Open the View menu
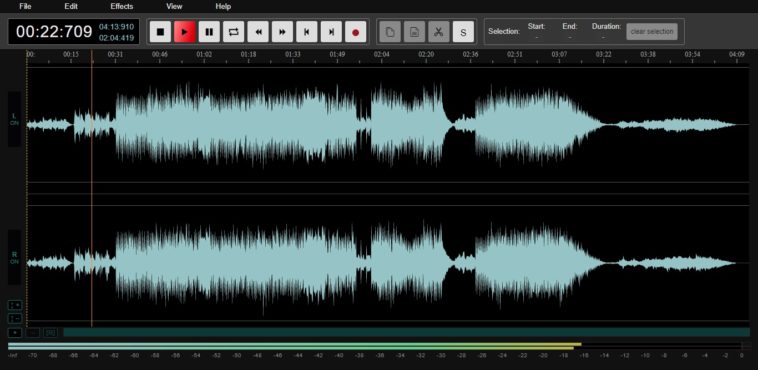This screenshot has width=758, height=370. pos(174,6)
